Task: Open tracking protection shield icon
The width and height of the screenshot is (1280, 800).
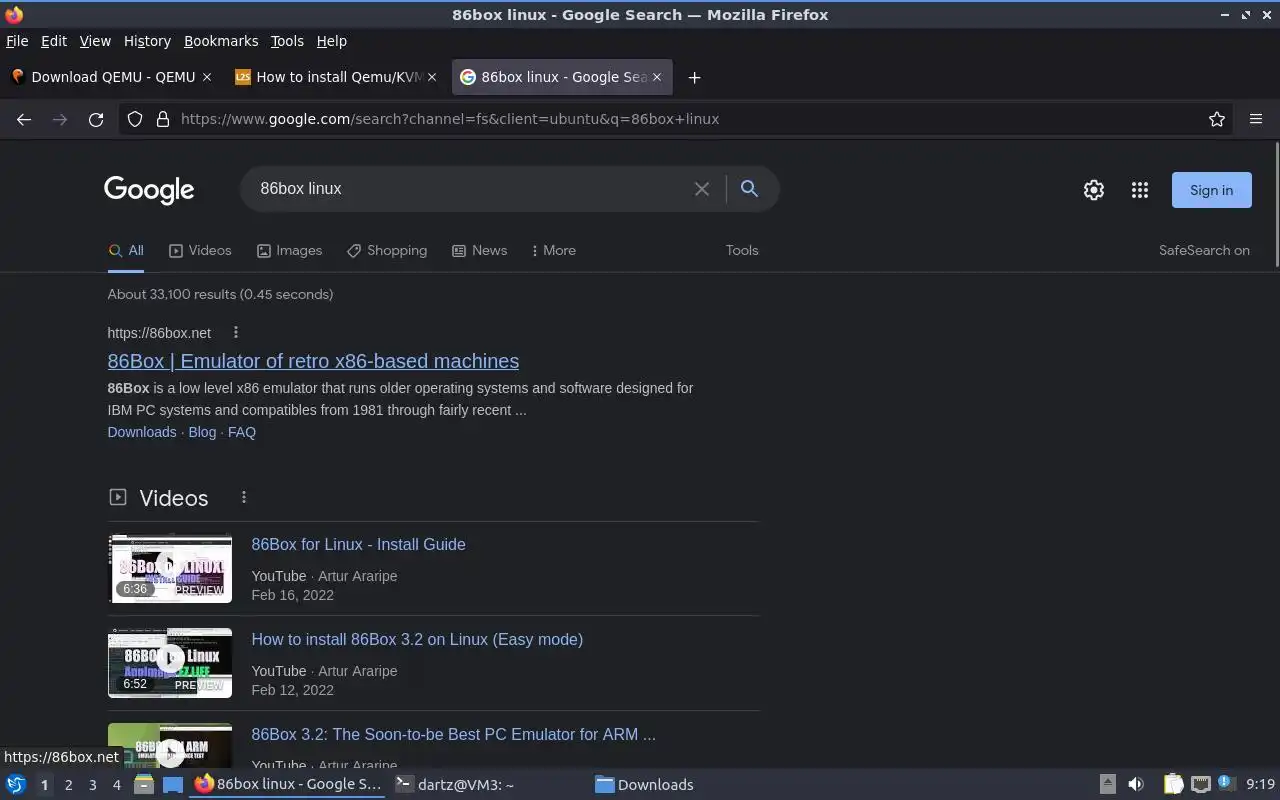Action: pyautogui.click(x=135, y=119)
